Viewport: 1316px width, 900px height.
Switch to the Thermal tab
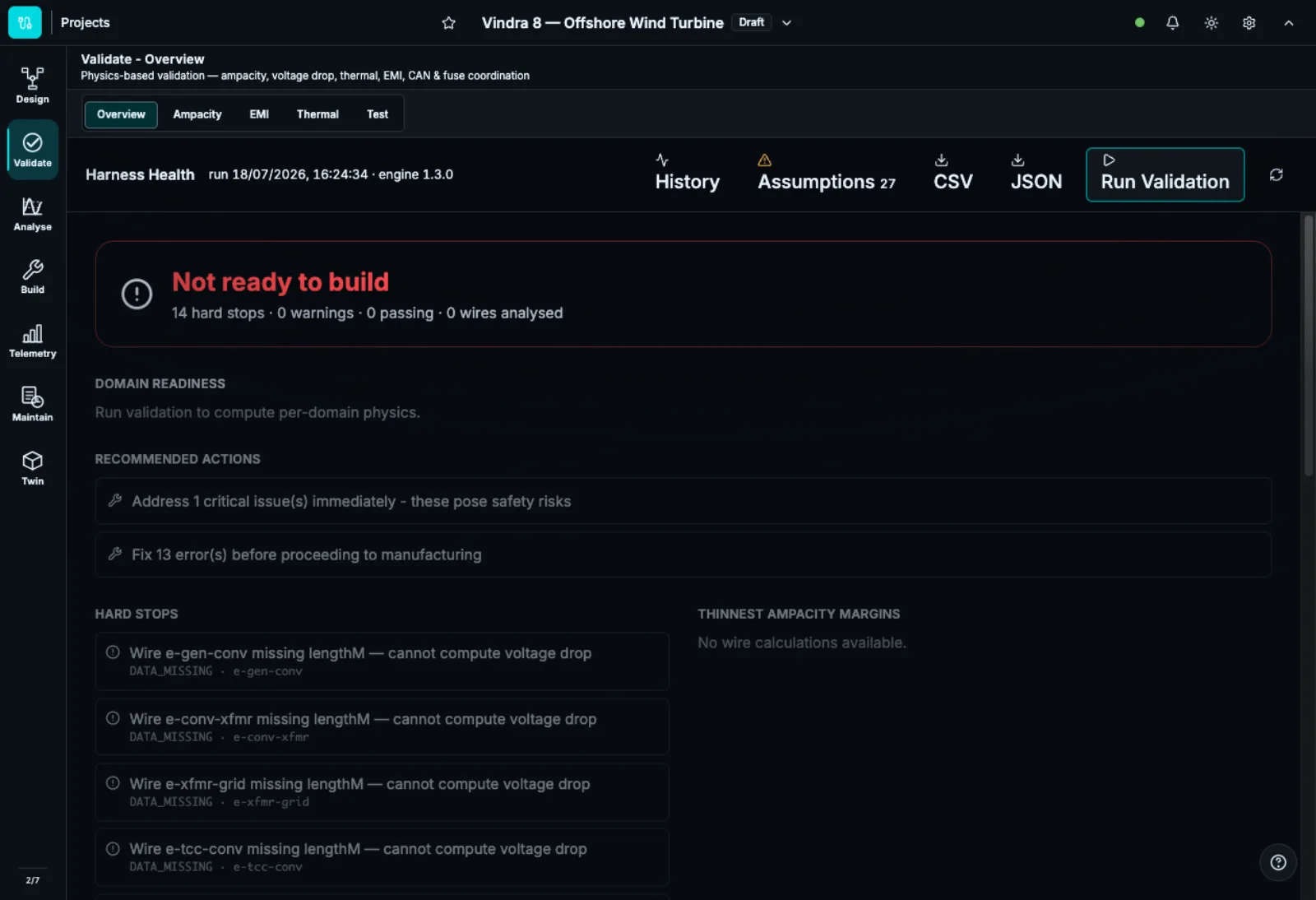pyautogui.click(x=317, y=114)
